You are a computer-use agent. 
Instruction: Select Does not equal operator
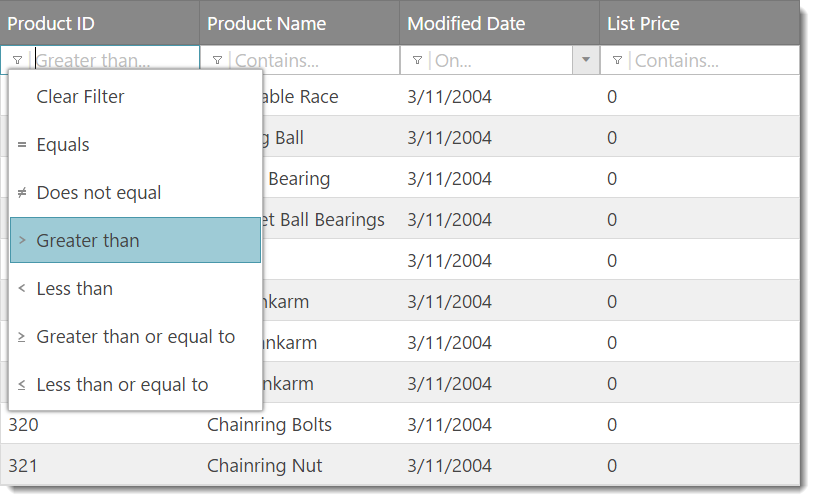98,193
